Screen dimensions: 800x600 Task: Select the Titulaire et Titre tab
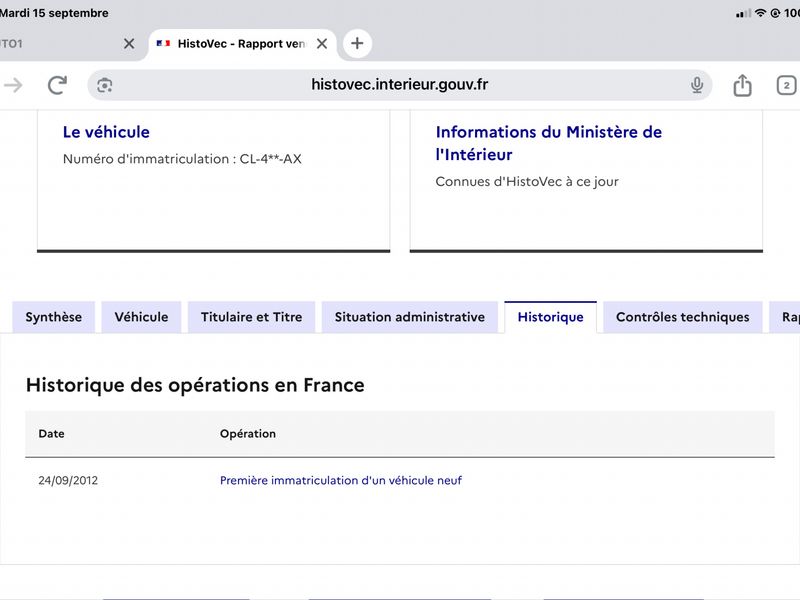point(252,317)
